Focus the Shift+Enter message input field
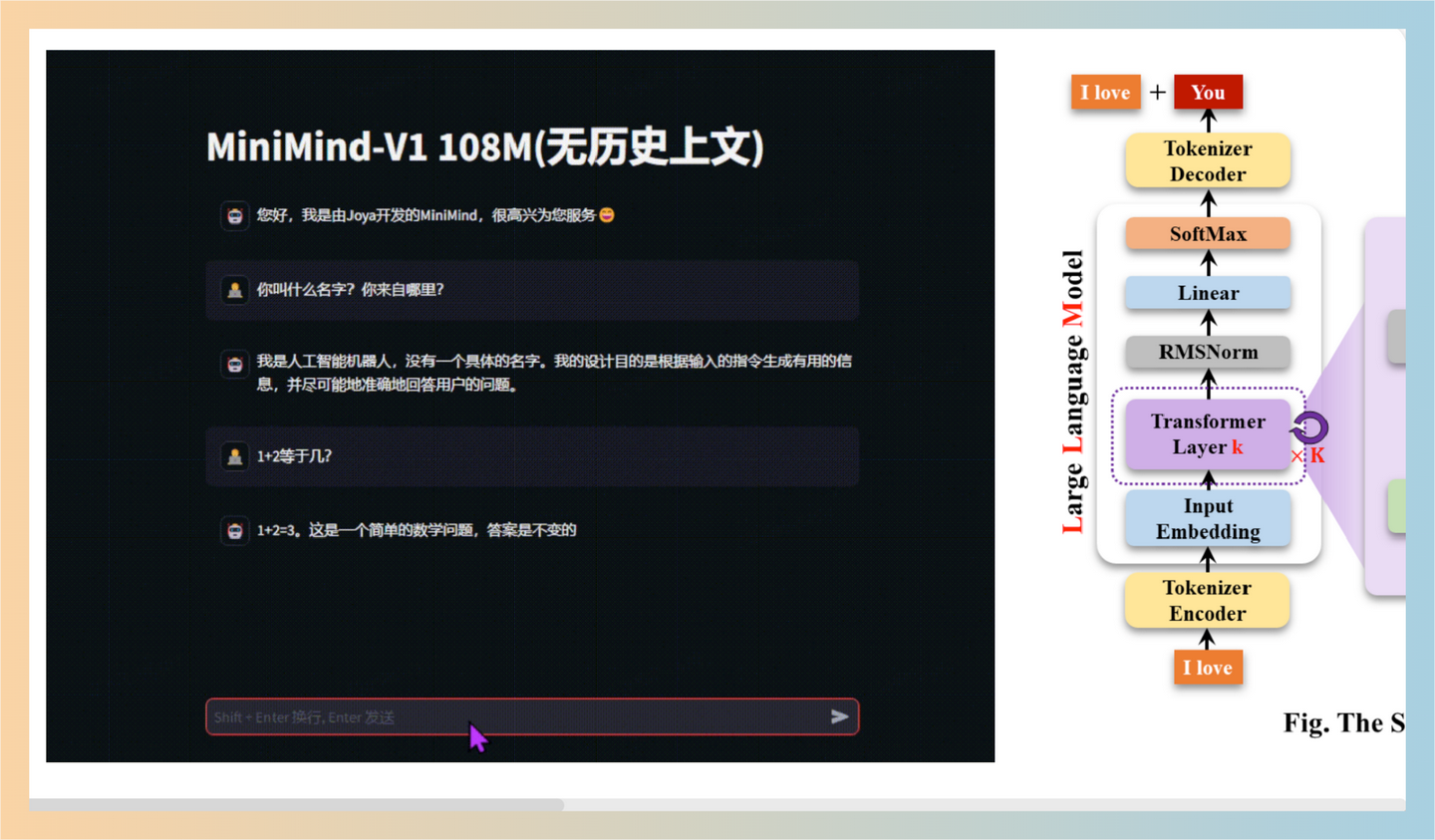Viewport: 1435px width, 840px height. click(x=532, y=716)
